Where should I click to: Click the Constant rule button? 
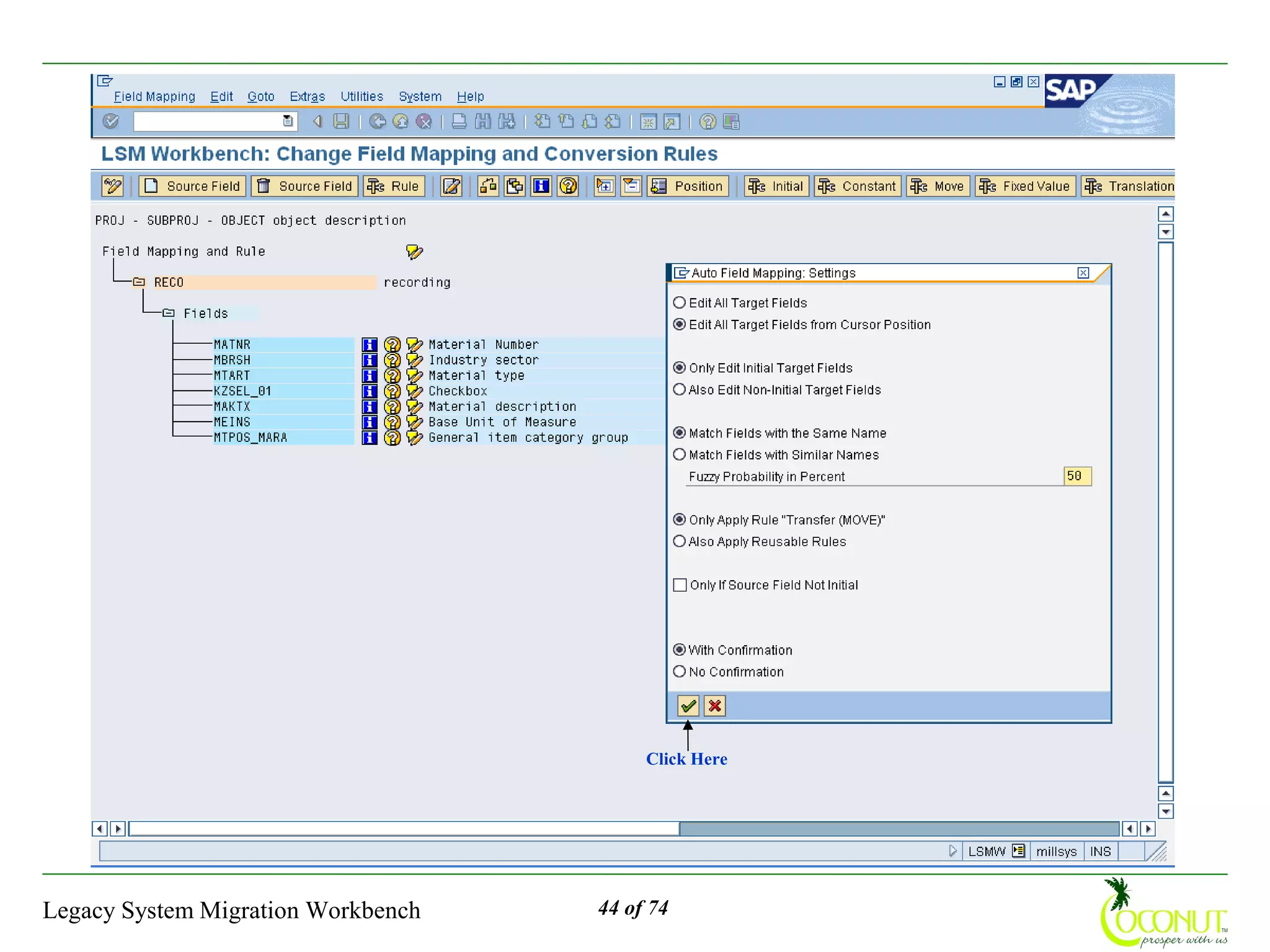click(x=858, y=186)
